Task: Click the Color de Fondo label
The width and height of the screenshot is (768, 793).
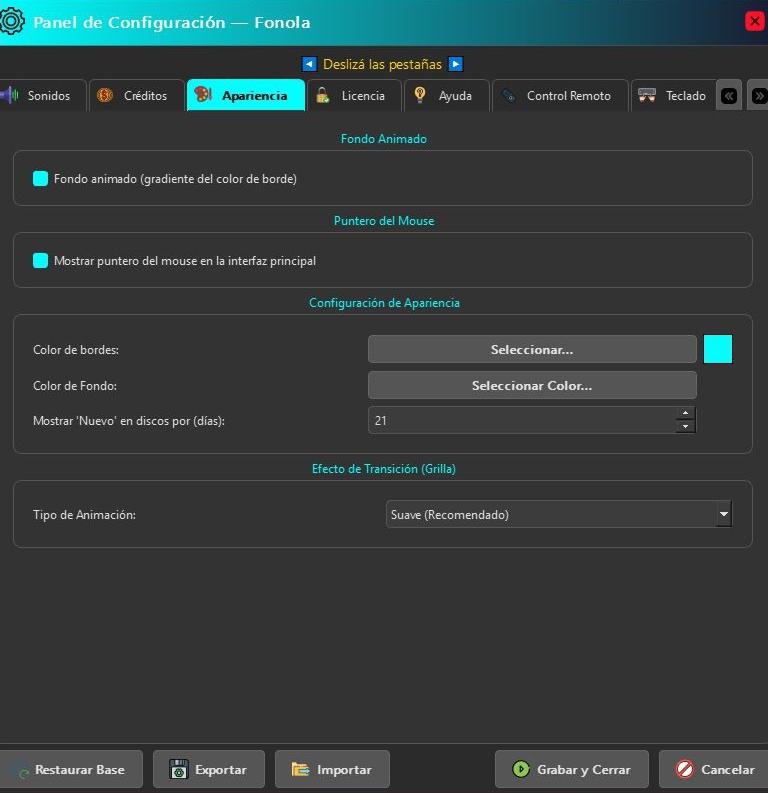Action: [75, 385]
